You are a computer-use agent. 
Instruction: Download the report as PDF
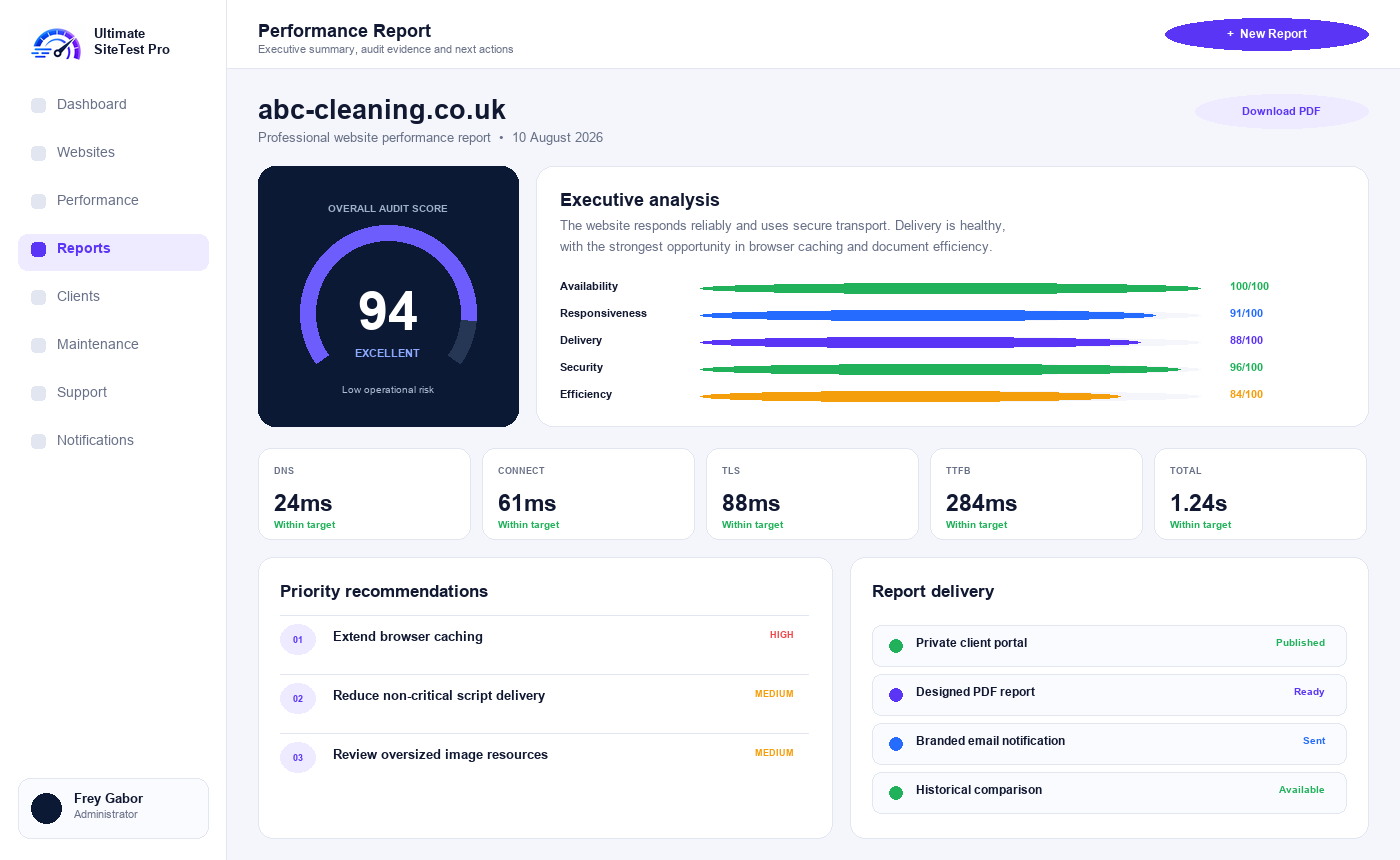coord(1281,111)
